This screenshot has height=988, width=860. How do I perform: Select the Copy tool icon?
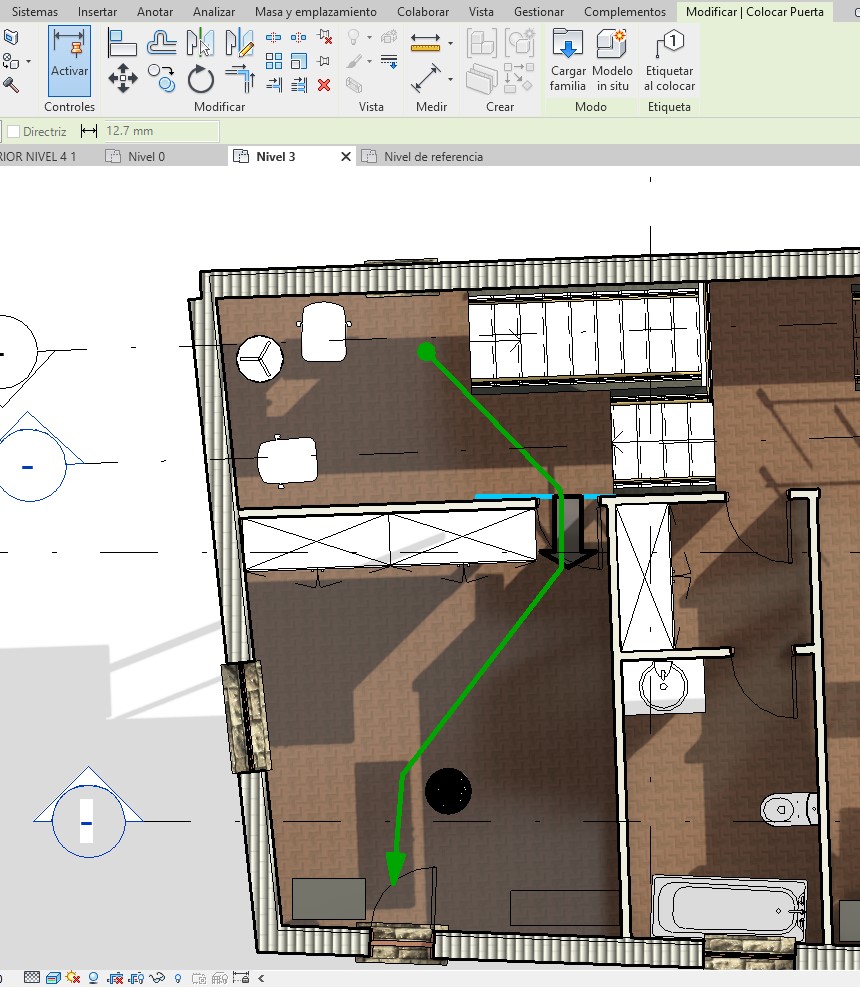point(161,78)
